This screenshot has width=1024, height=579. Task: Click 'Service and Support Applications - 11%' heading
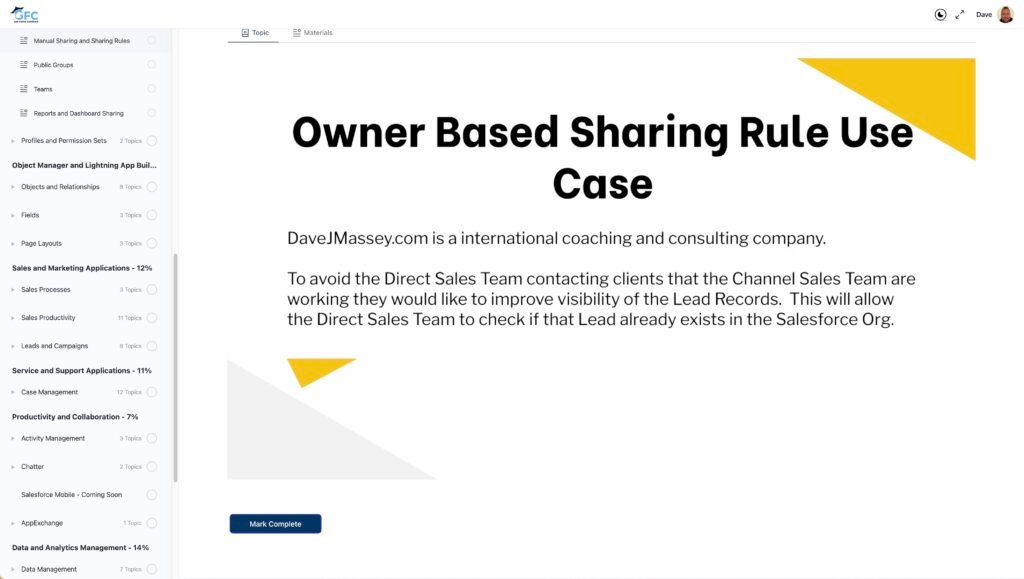pyautogui.click(x=82, y=370)
